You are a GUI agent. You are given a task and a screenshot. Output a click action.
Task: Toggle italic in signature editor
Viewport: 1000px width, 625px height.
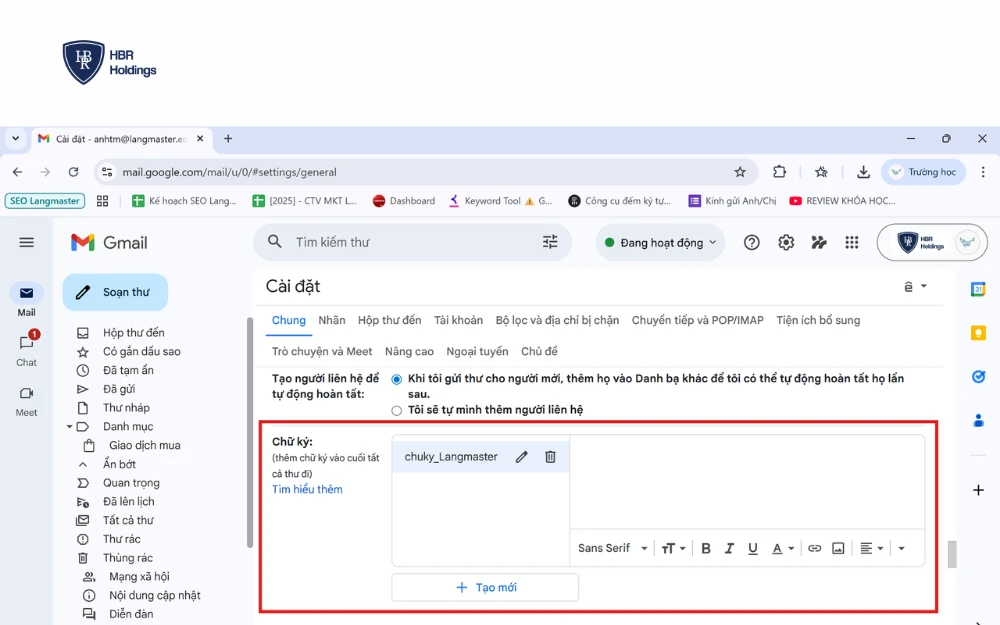click(729, 548)
